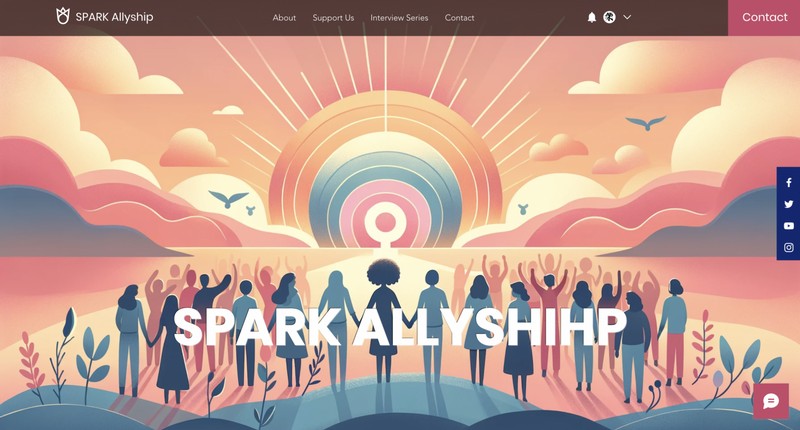Click the SPARK ALLYSHIHP hero heading
Viewport: 800px width, 430px height.
(400, 327)
